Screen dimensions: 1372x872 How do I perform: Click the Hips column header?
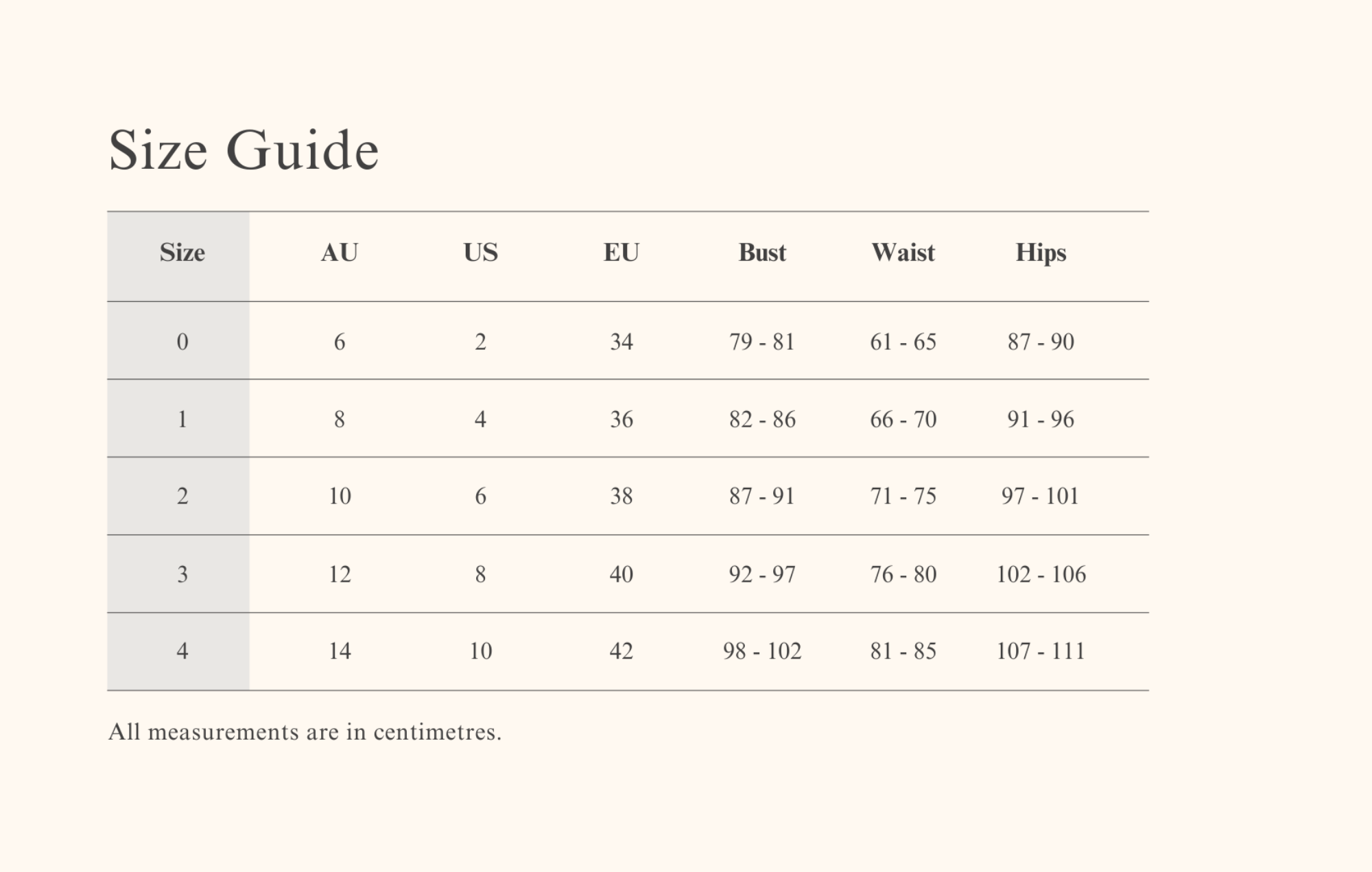pos(1041,253)
